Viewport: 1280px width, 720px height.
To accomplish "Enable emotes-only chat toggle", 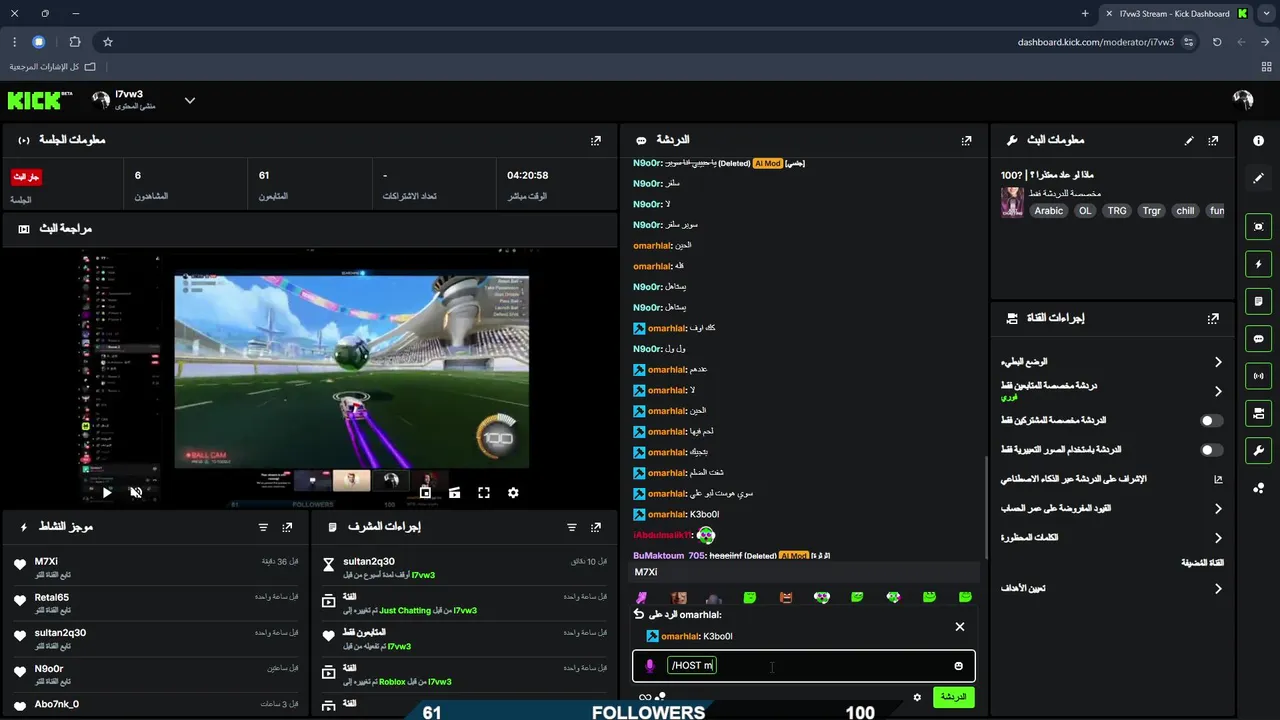I will pos(1211,450).
